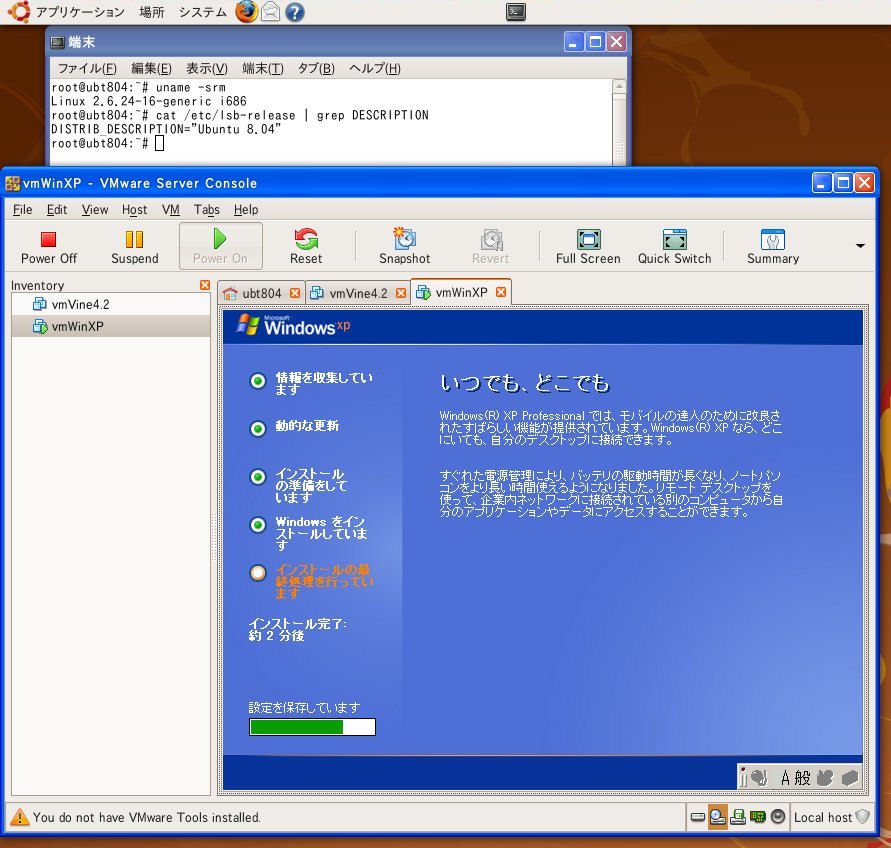
Task: Click the hard disk status icon
Action: [x=697, y=817]
